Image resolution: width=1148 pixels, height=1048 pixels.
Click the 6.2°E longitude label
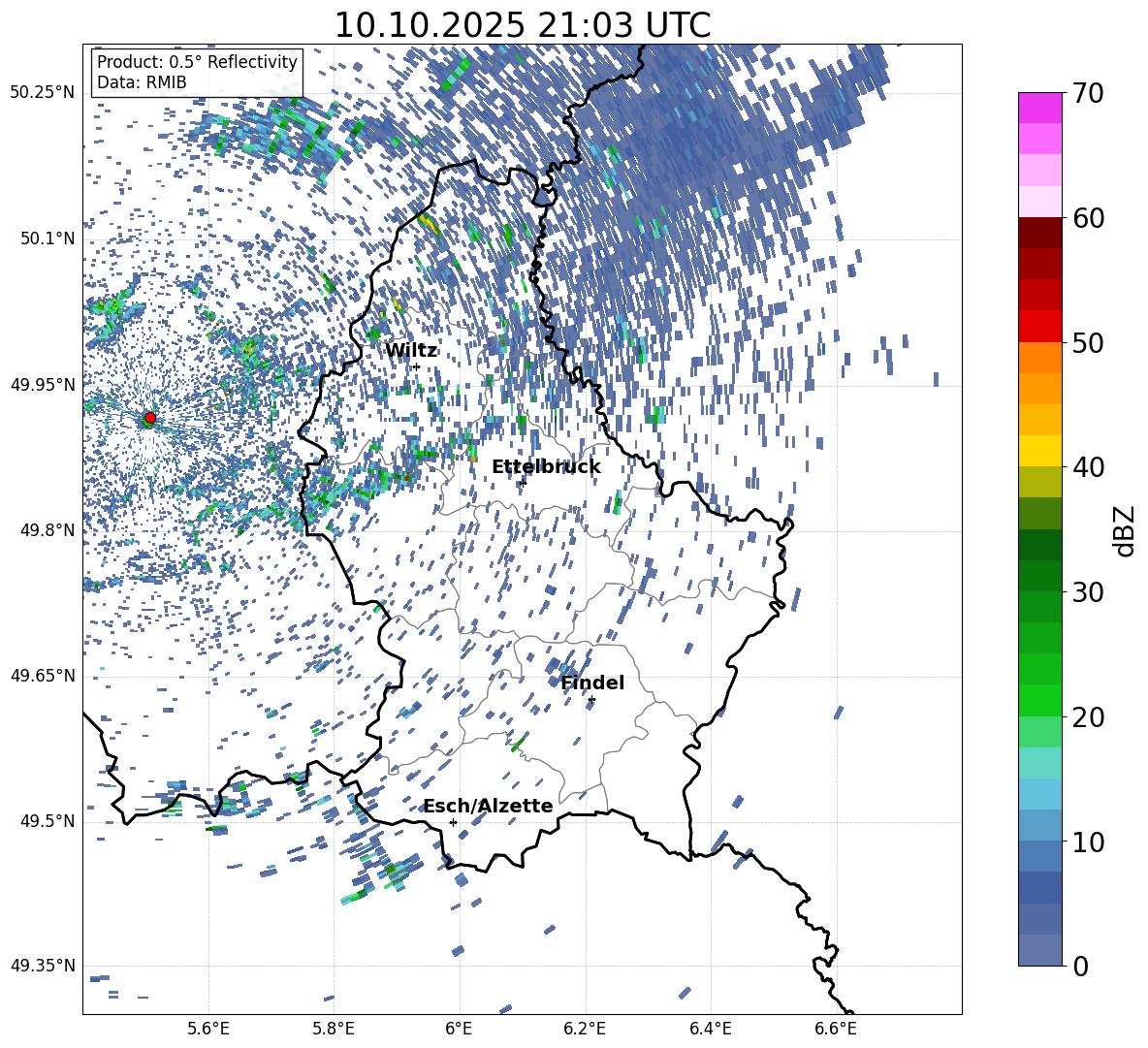[x=585, y=1029]
